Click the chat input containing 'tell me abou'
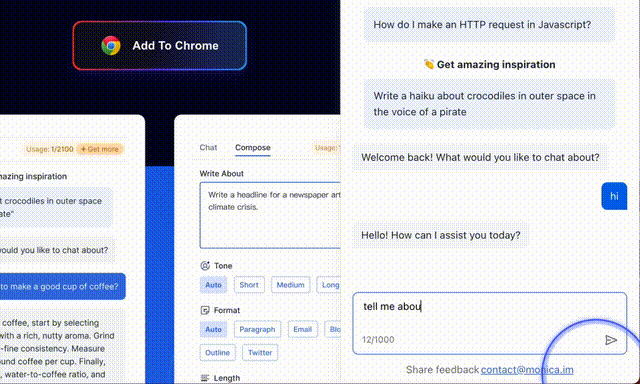 pos(489,323)
